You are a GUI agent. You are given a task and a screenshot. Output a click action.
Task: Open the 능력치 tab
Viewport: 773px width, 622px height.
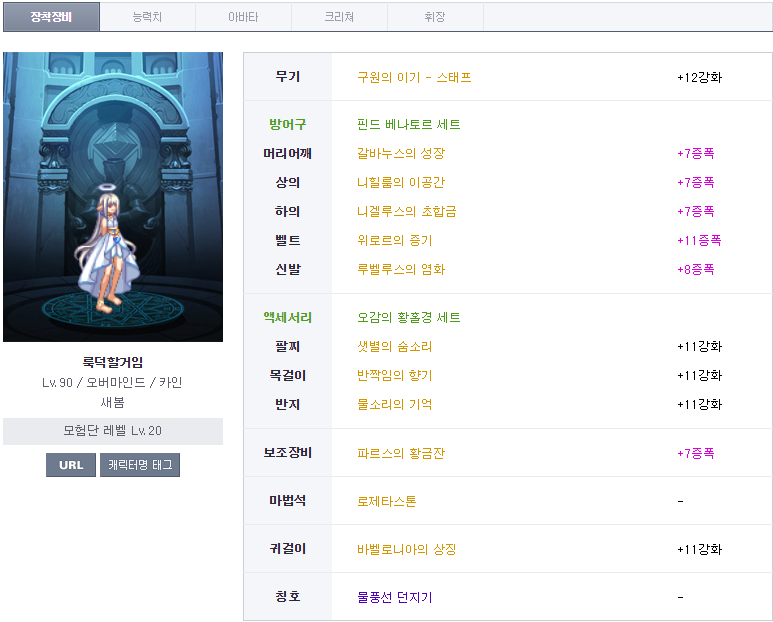[x=147, y=17]
